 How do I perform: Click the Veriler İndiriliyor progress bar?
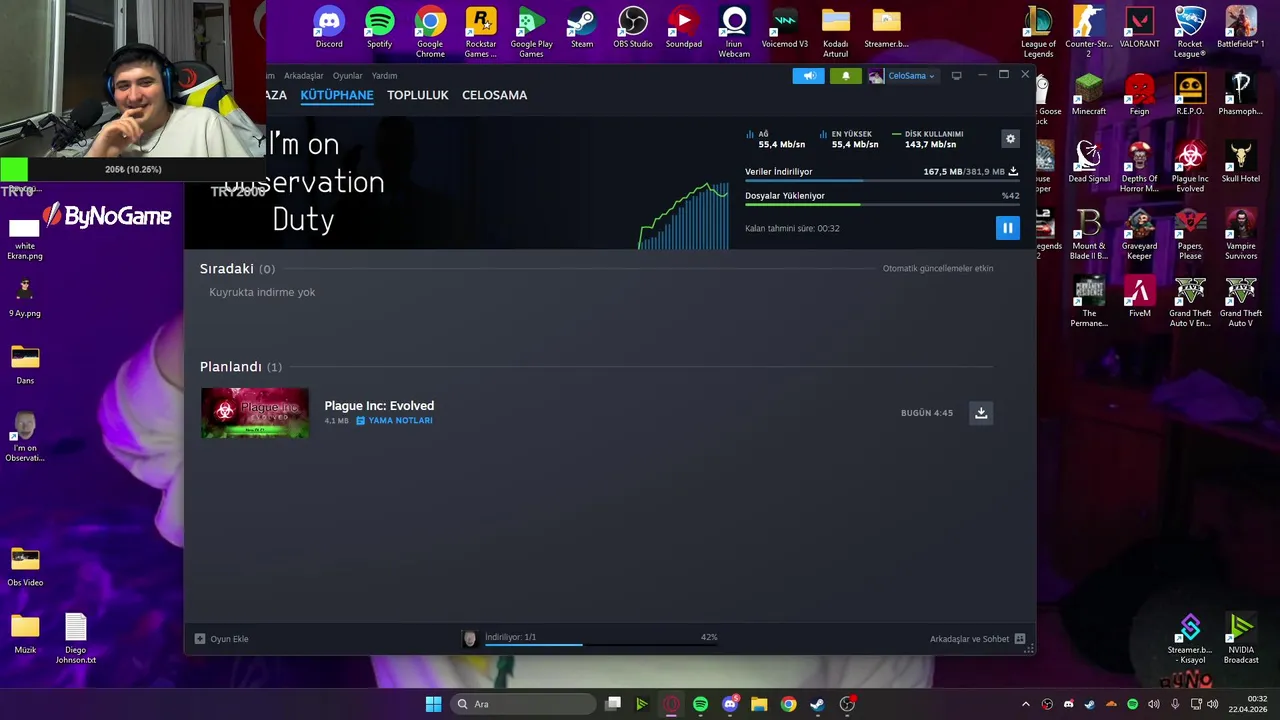[x=881, y=181]
